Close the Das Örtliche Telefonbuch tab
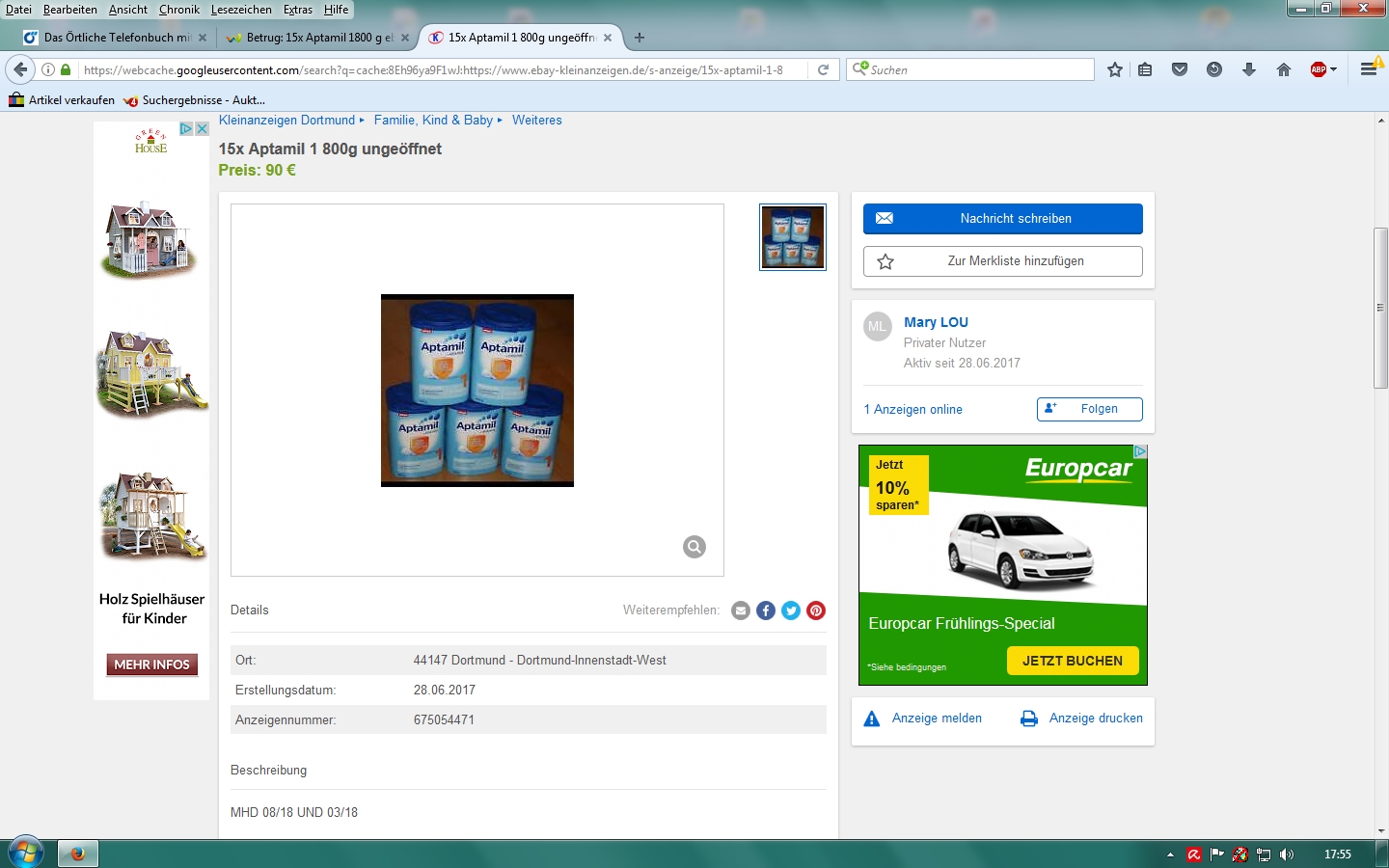1389x868 pixels. [203, 38]
